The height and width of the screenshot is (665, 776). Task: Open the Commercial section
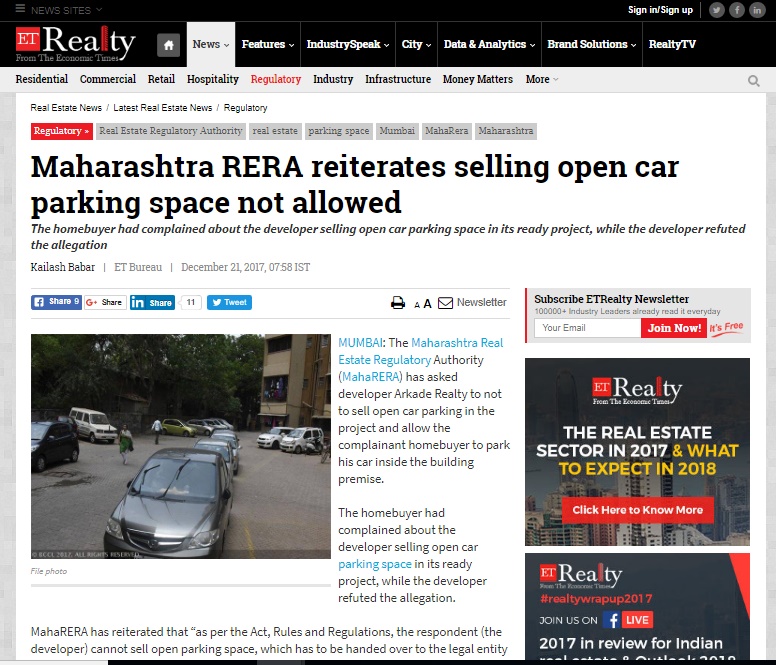pos(108,79)
